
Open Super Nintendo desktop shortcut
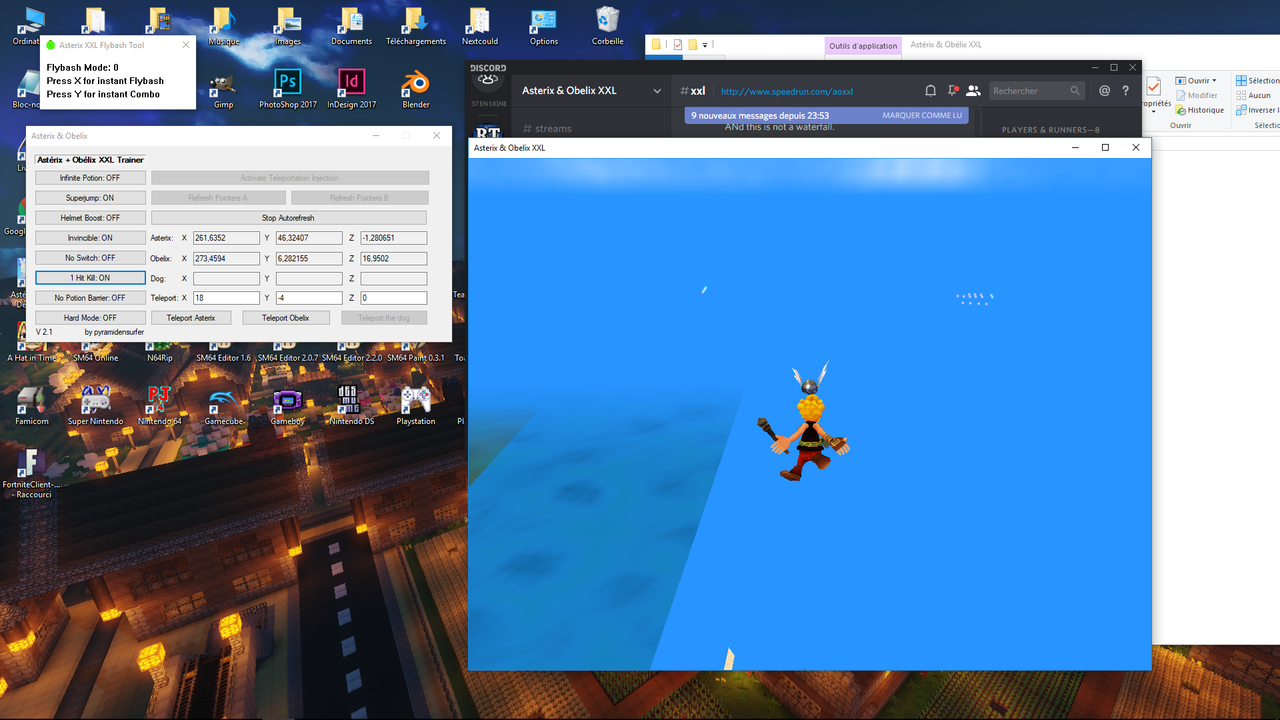pos(96,405)
